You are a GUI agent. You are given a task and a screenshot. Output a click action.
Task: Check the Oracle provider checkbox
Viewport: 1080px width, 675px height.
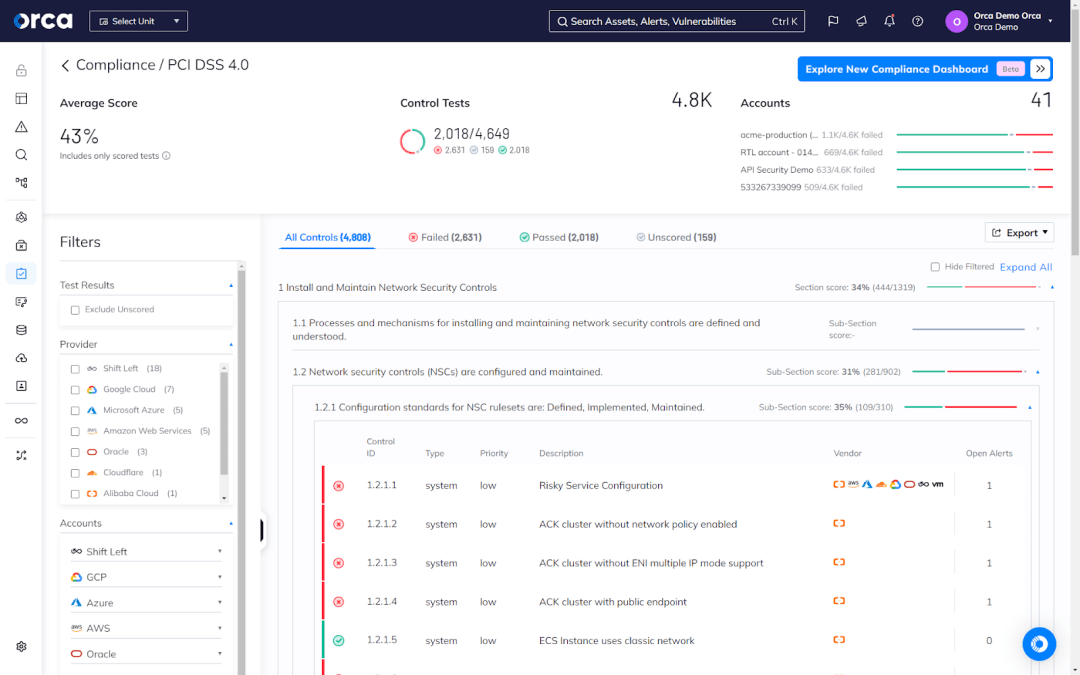(x=75, y=453)
